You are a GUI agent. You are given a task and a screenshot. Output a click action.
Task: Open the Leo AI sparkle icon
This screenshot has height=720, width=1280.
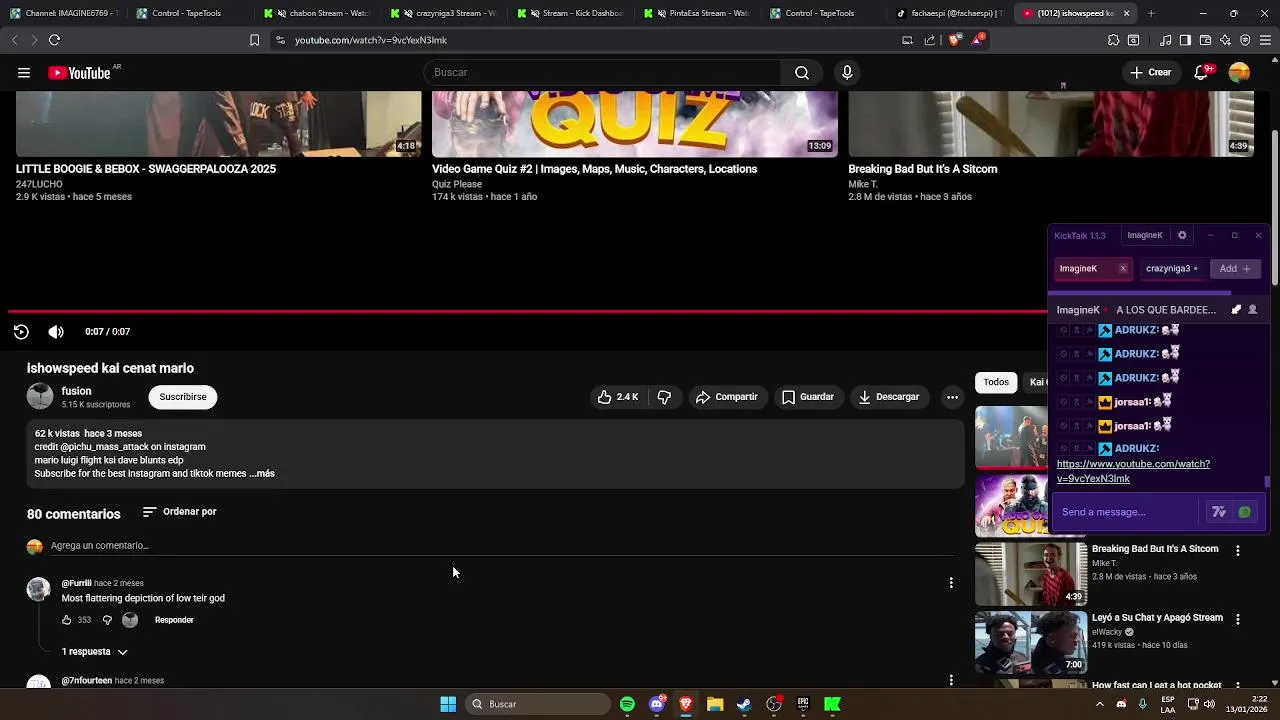1225,40
